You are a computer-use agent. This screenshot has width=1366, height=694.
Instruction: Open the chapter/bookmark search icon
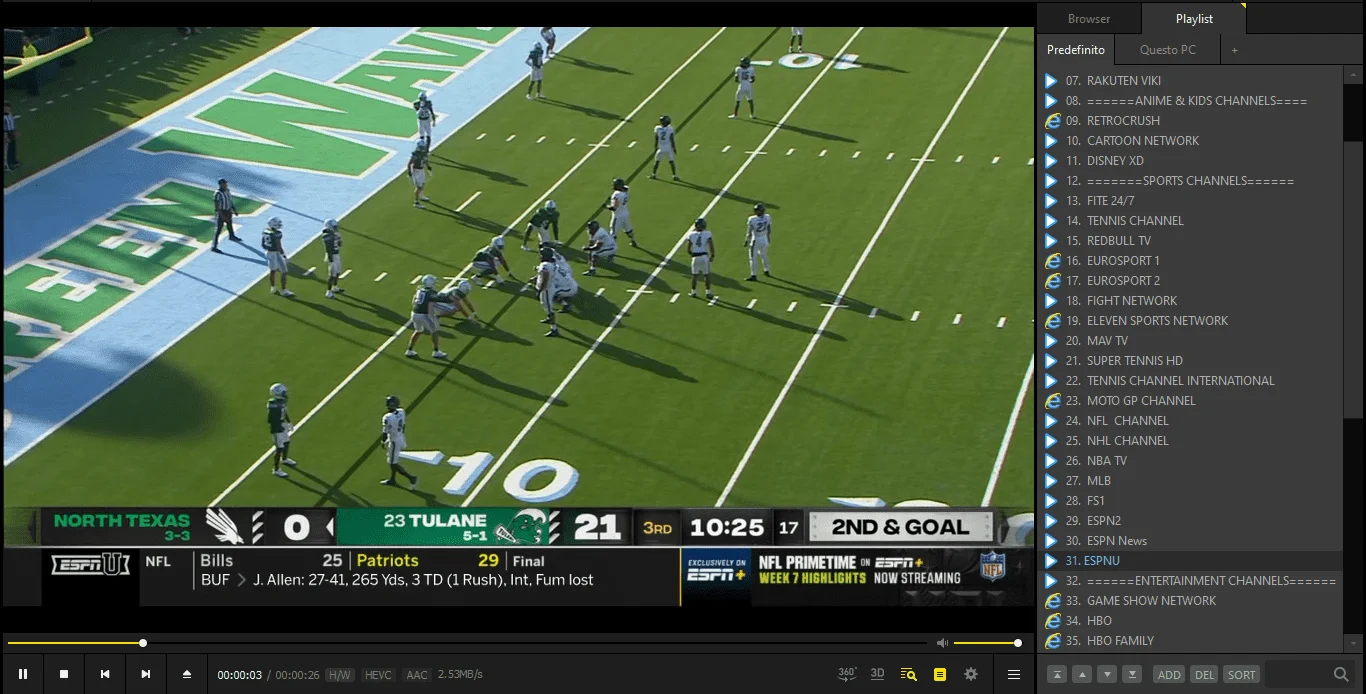(908, 674)
